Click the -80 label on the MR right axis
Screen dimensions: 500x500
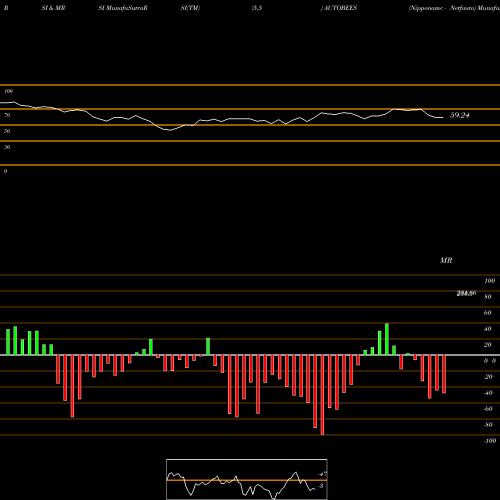(488, 425)
